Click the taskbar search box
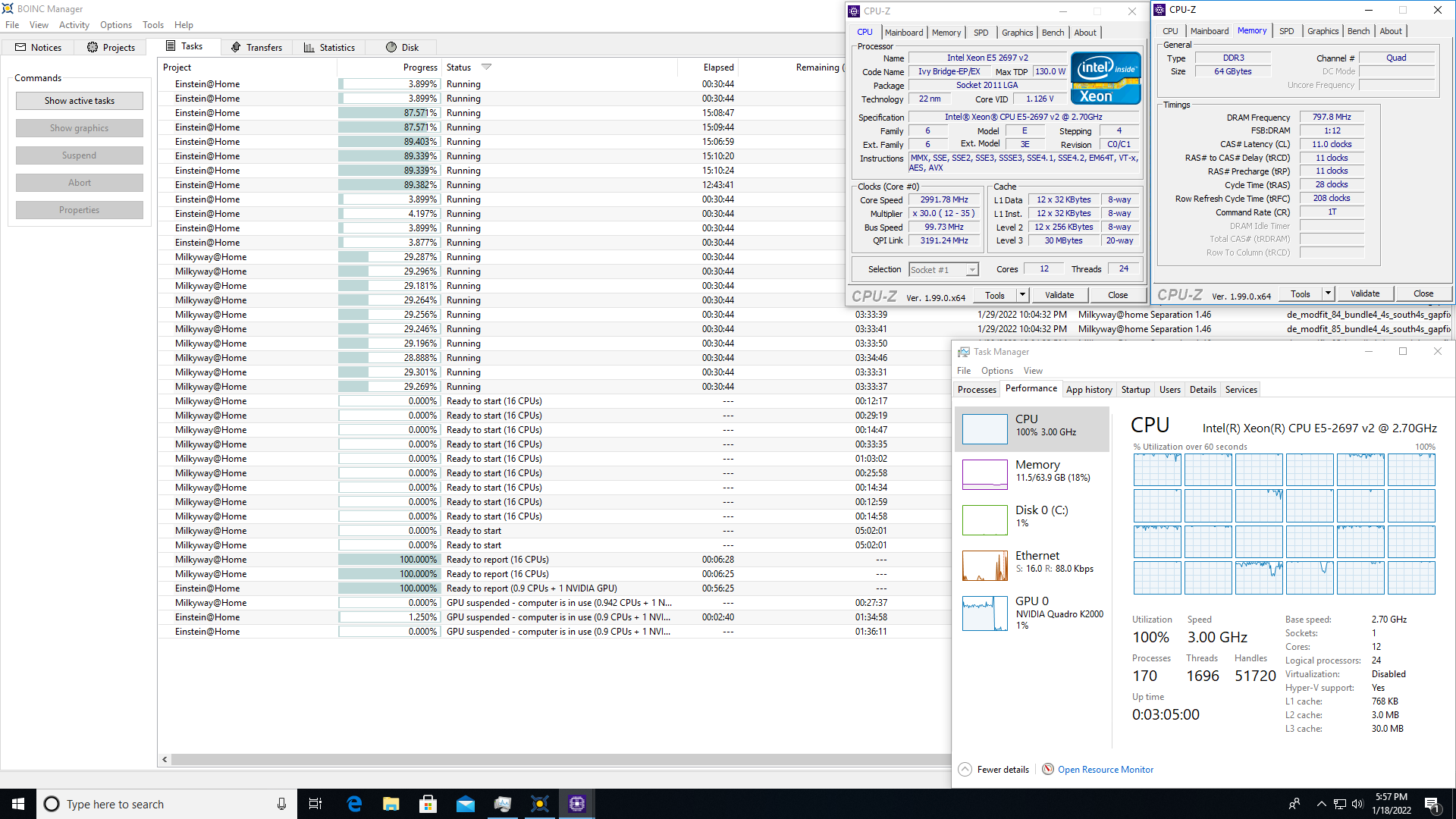Screen dimensions: 1456x819 click(x=165, y=804)
